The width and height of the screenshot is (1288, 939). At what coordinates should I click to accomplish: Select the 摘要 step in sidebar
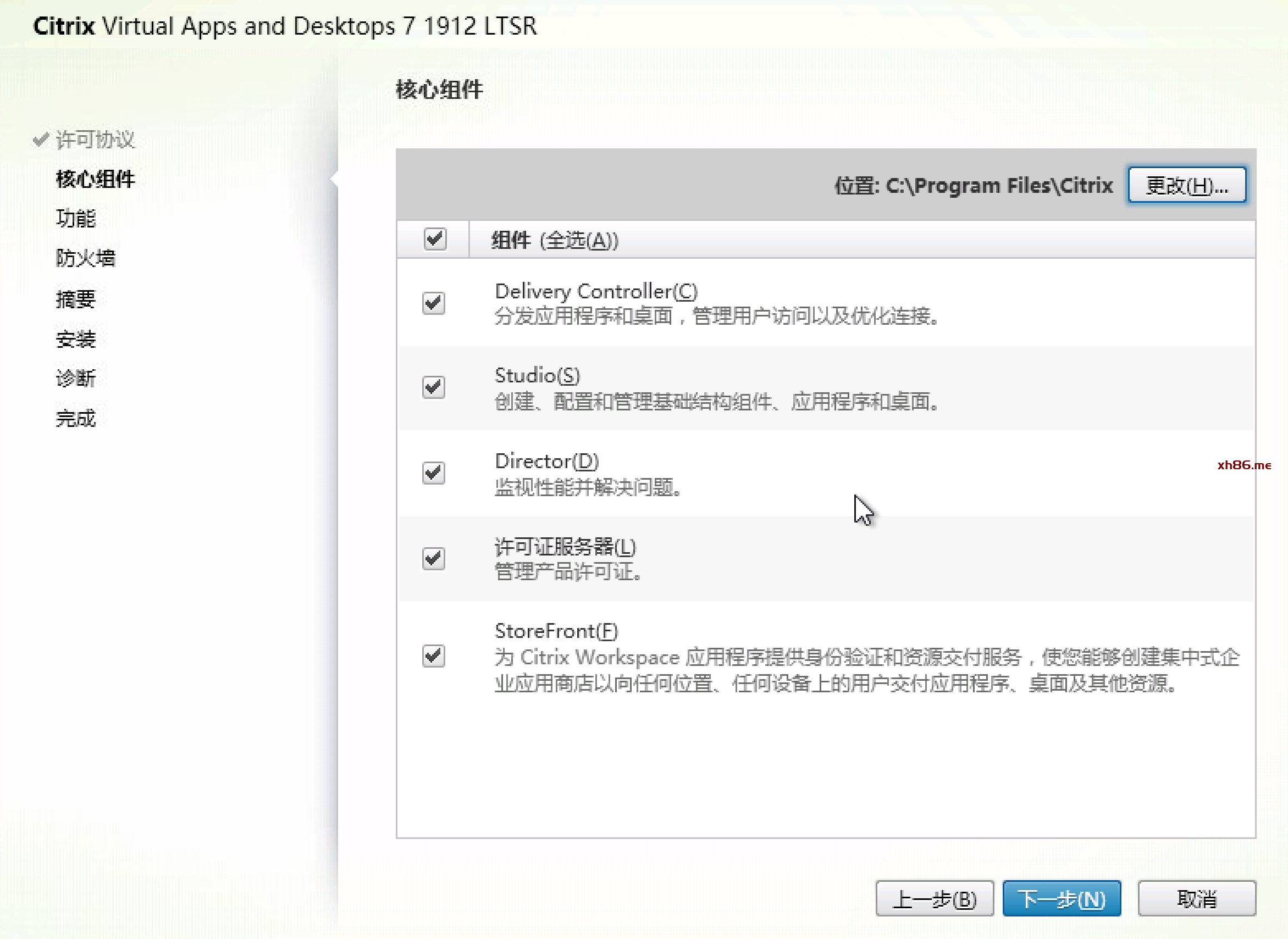(76, 298)
